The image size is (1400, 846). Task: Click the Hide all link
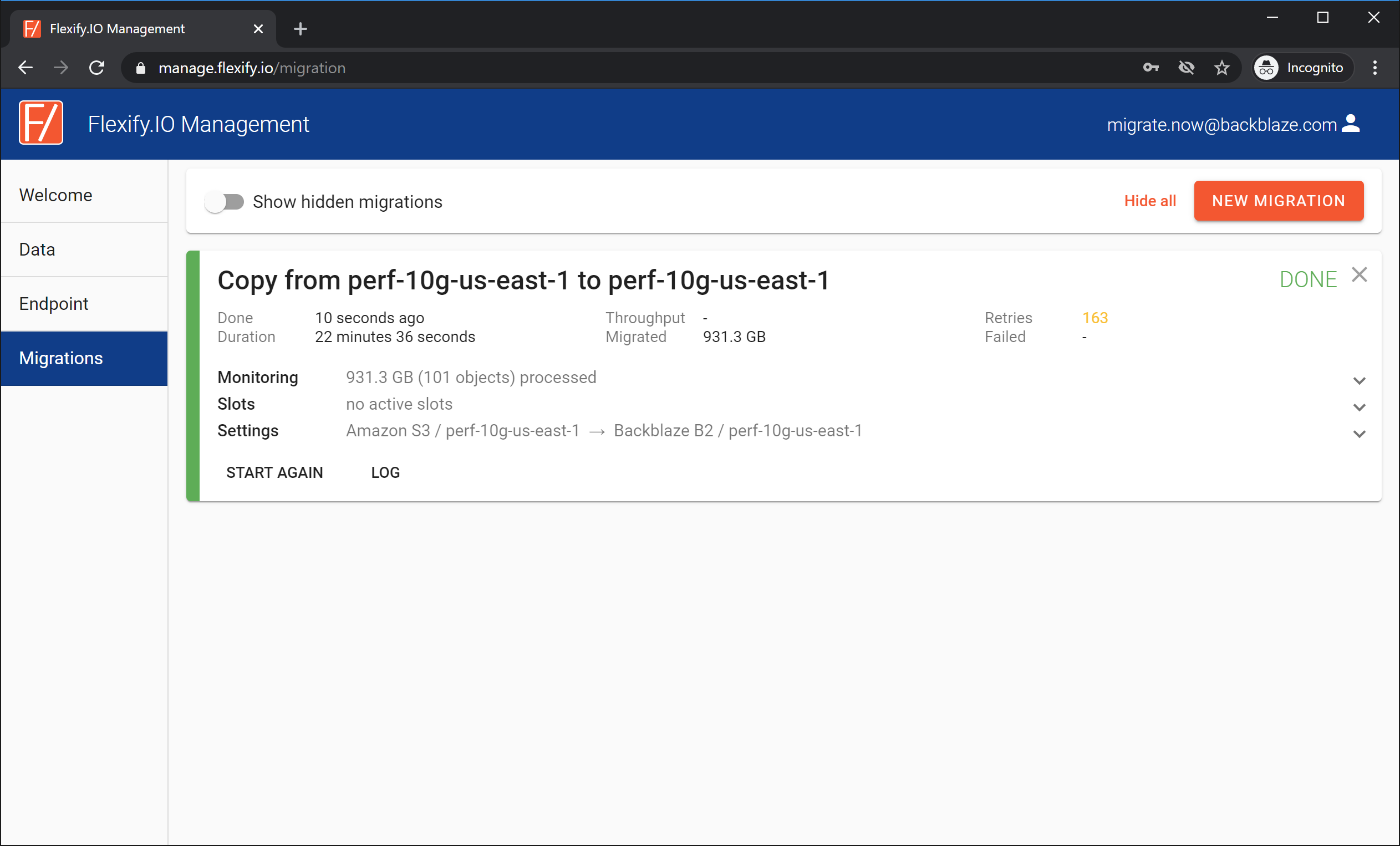1150,201
